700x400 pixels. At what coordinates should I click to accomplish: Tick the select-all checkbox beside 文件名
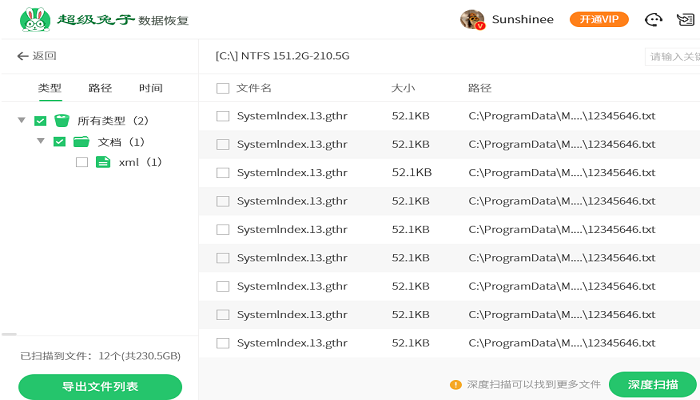pyautogui.click(x=222, y=88)
